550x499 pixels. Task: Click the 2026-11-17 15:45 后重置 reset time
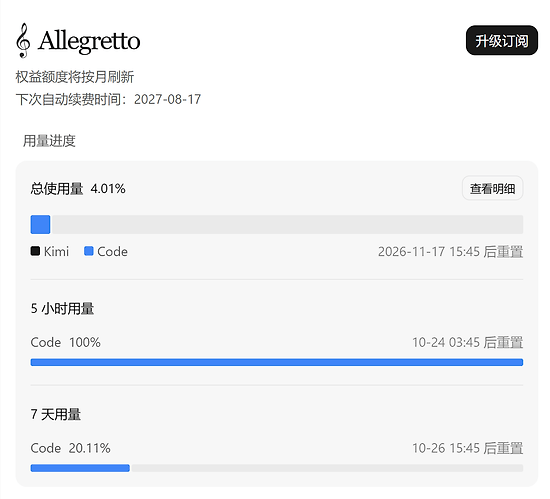[x=450, y=252]
